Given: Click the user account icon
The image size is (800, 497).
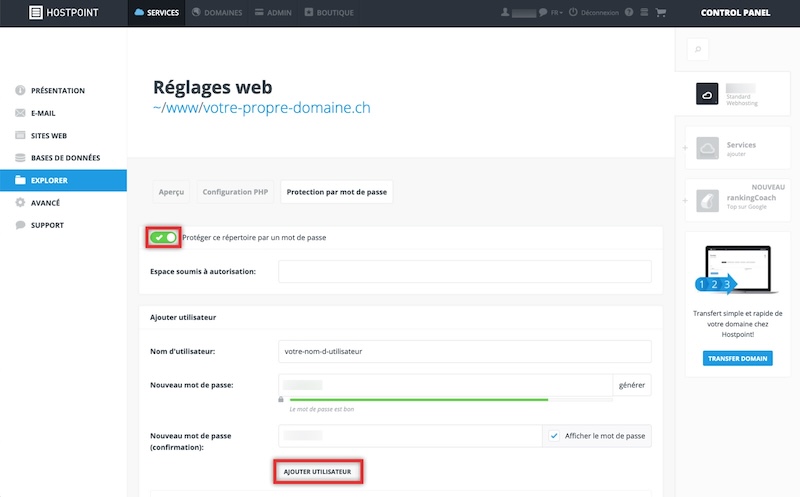Looking at the screenshot, I should click(x=505, y=12).
